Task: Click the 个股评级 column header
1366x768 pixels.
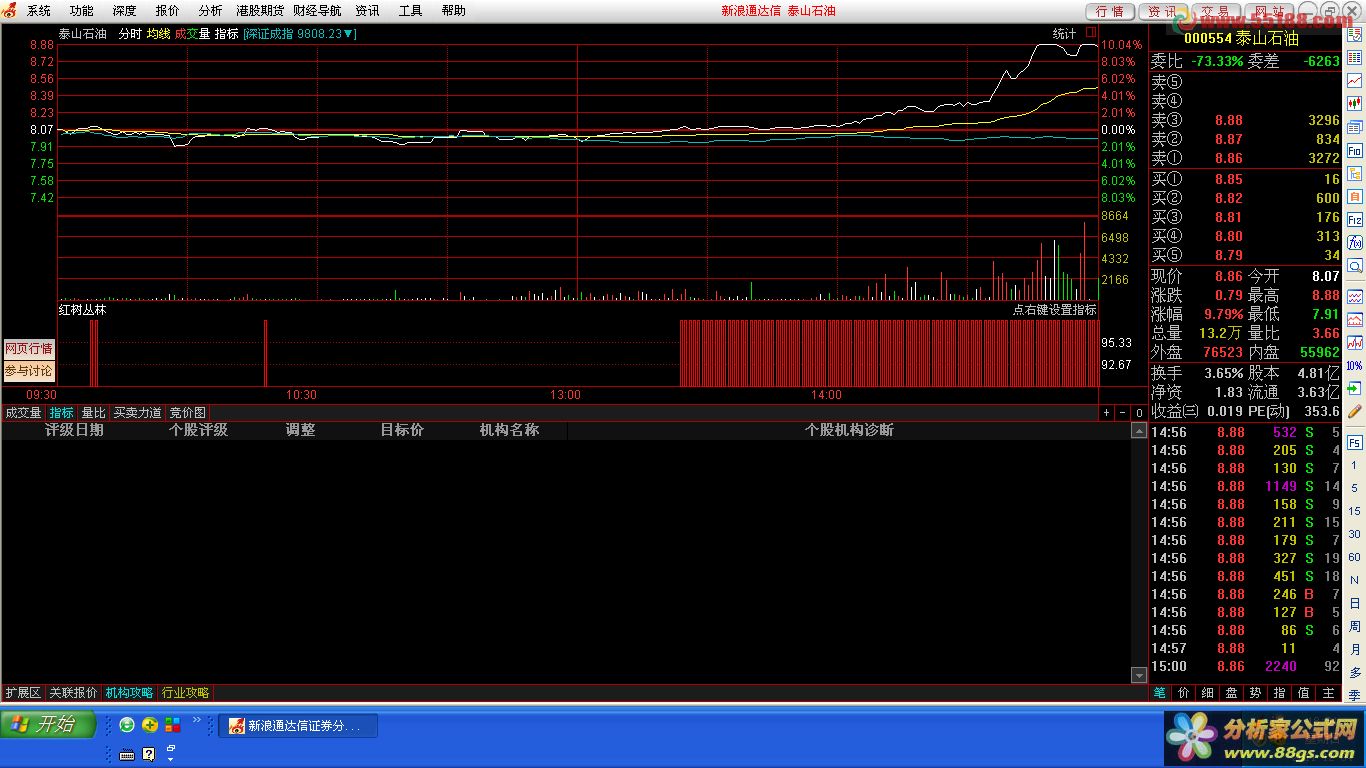Action: 198,430
